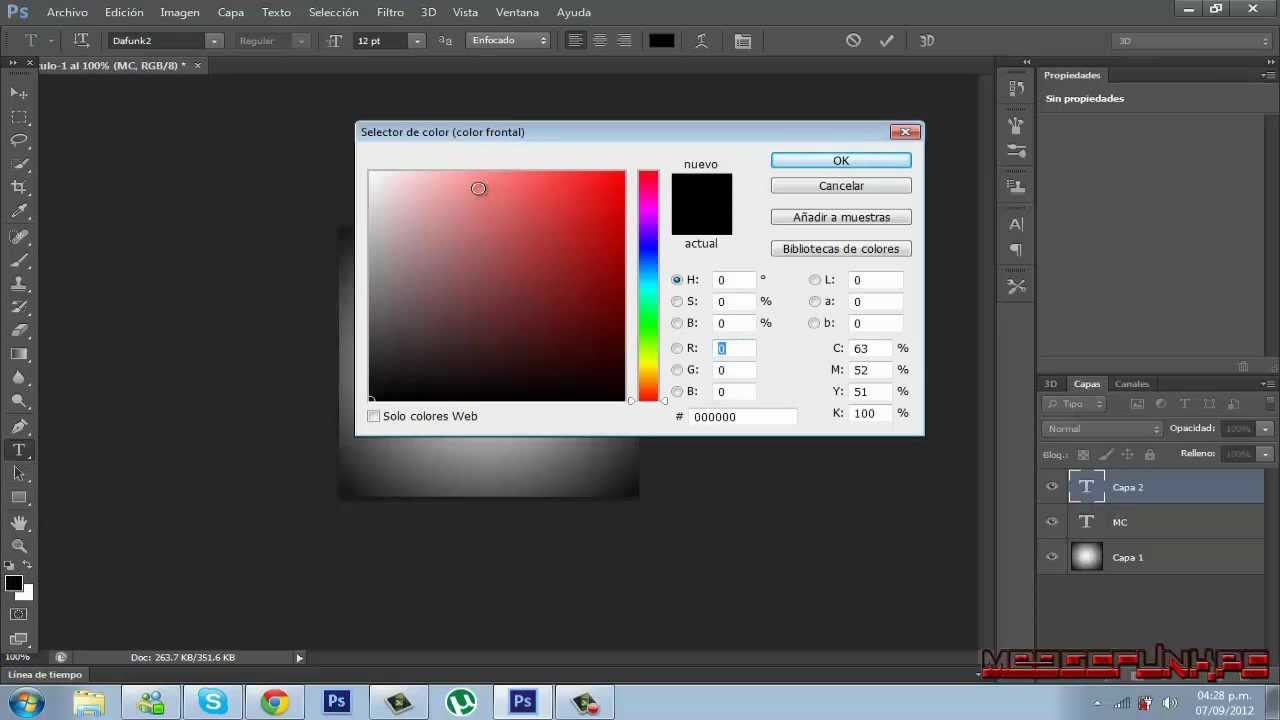This screenshot has height=720, width=1280.
Task: Commit current text edits checkmark
Action: 886,41
